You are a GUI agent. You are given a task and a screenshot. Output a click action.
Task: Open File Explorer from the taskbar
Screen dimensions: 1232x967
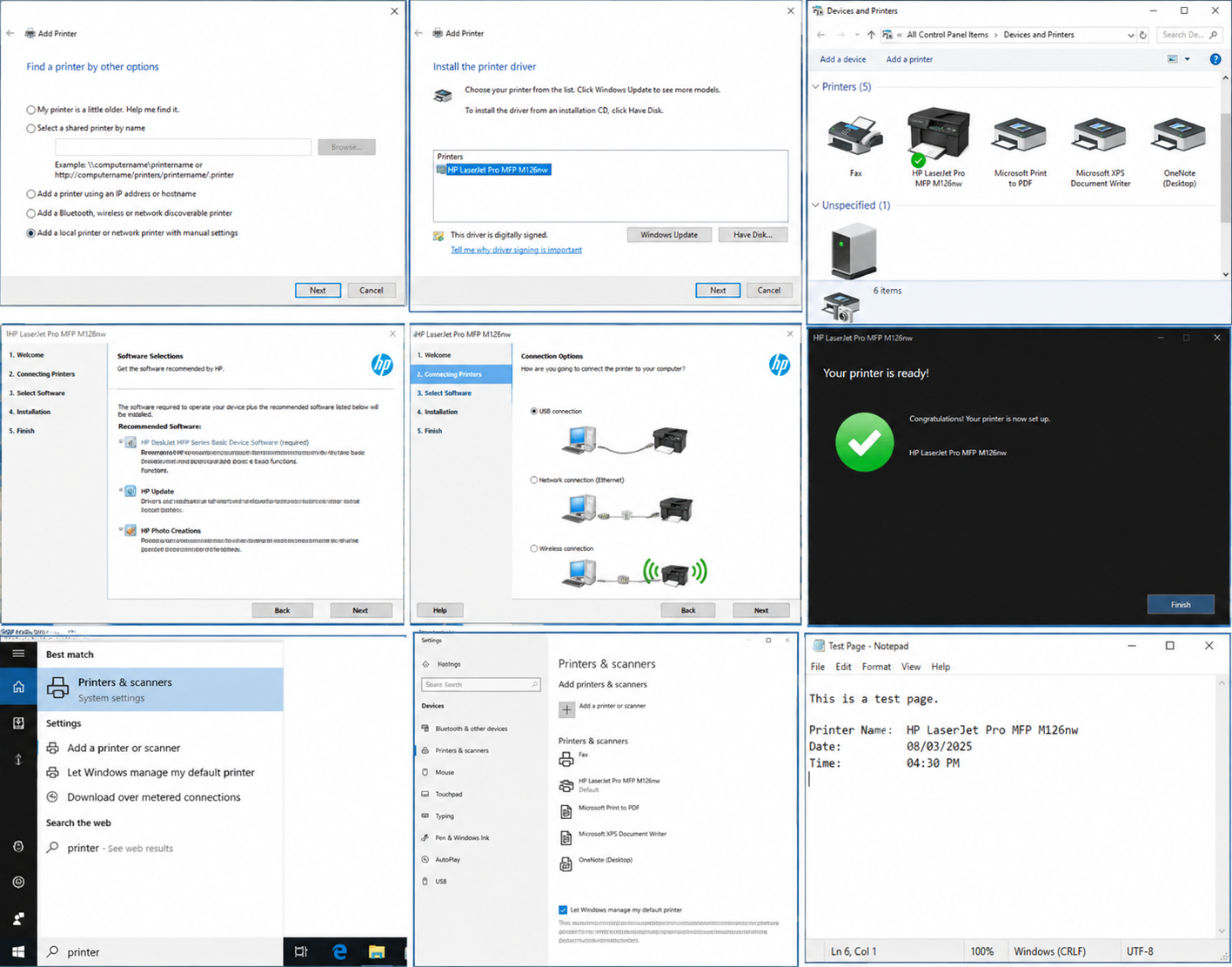(377, 951)
